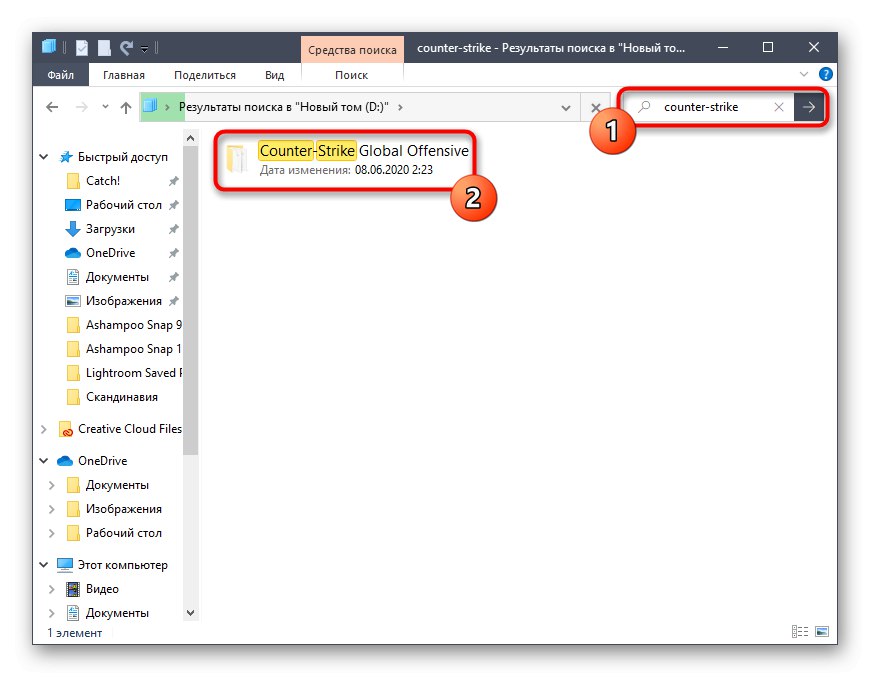Select Creative Cloud Files in sidebar
870x677 pixels.
point(130,429)
